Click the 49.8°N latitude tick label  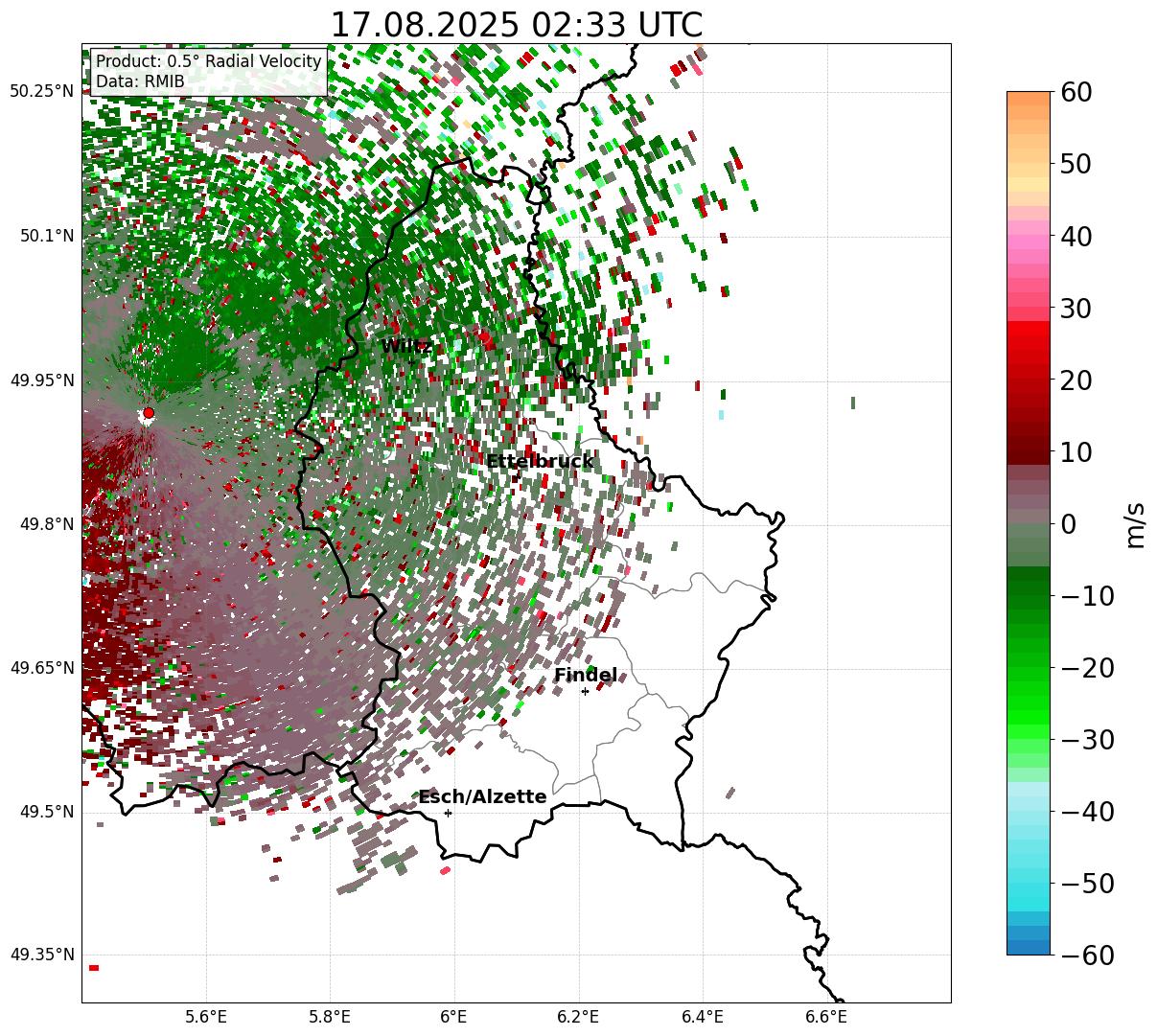tap(47, 524)
